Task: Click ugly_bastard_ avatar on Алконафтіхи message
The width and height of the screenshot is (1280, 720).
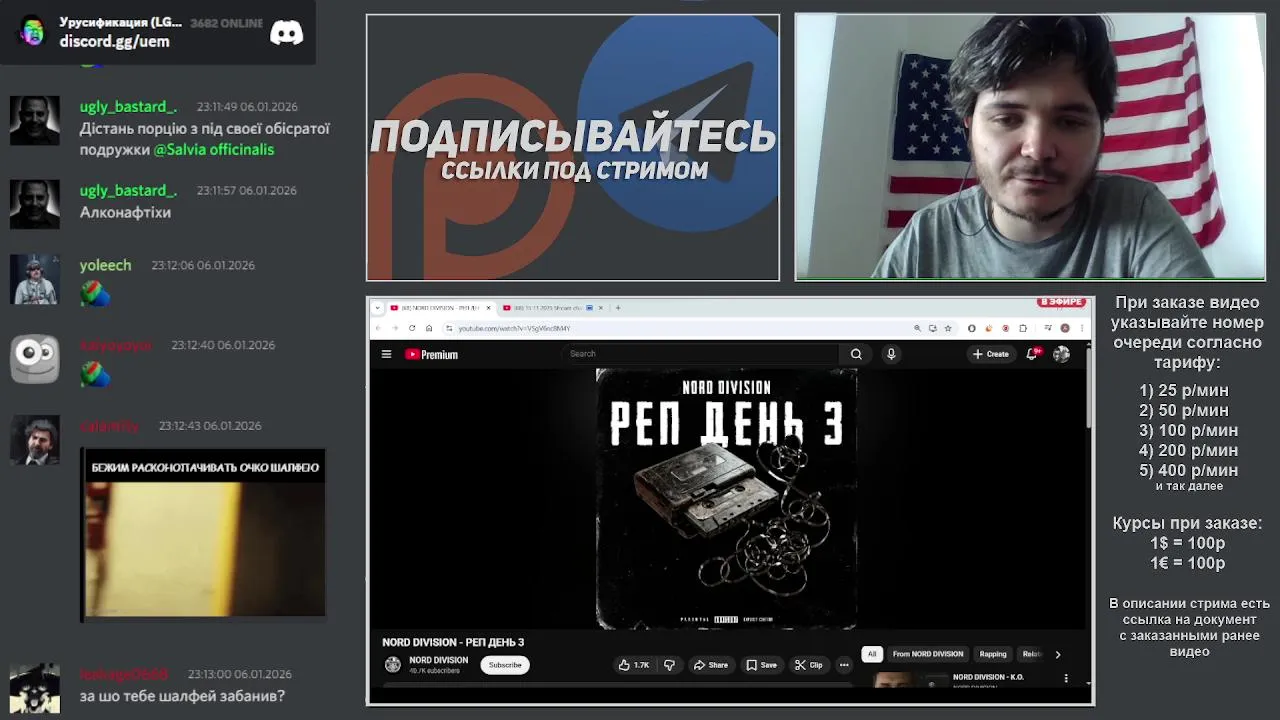Action: click(x=35, y=205)
